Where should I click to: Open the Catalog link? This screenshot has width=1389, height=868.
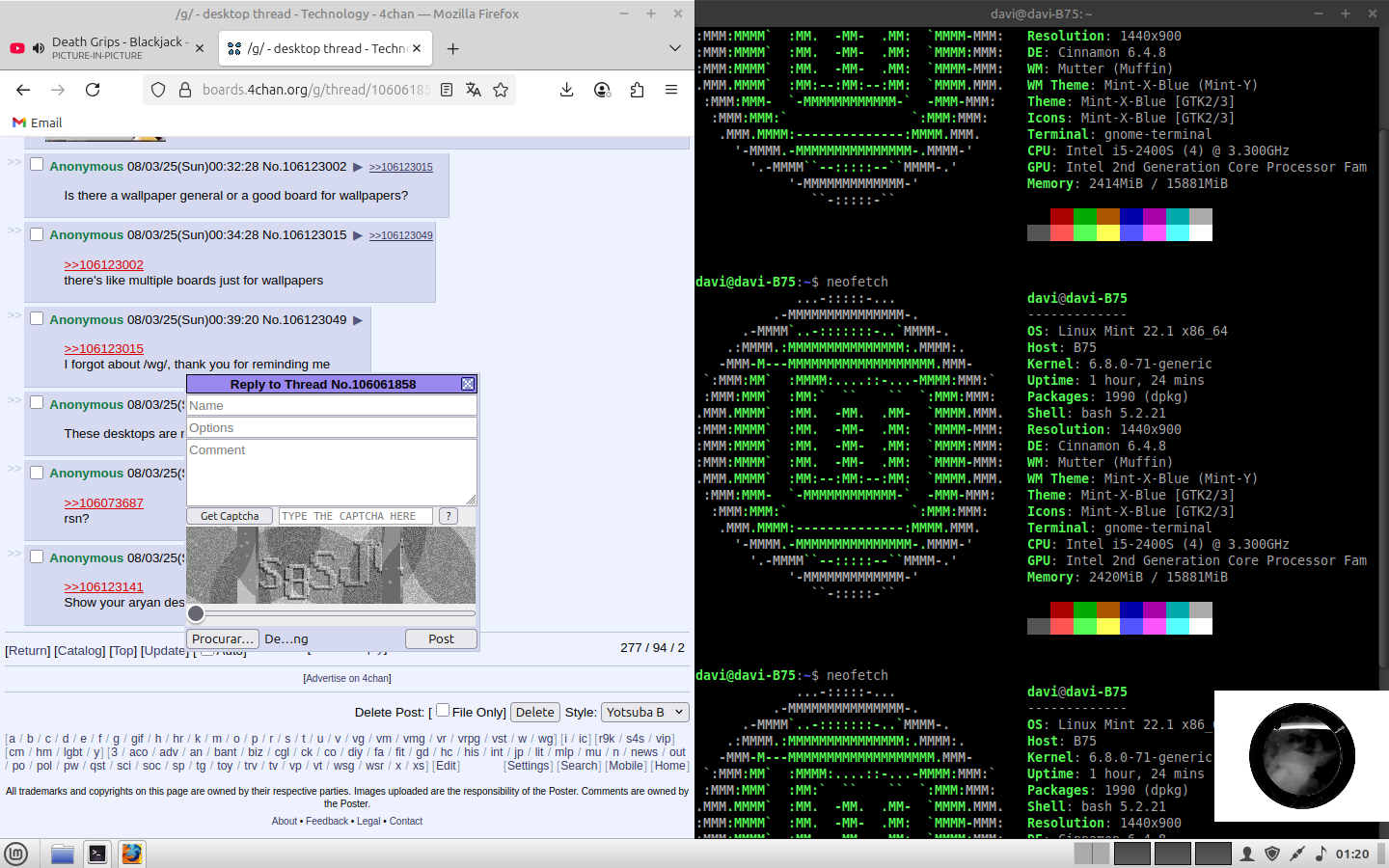coord(80,650)
